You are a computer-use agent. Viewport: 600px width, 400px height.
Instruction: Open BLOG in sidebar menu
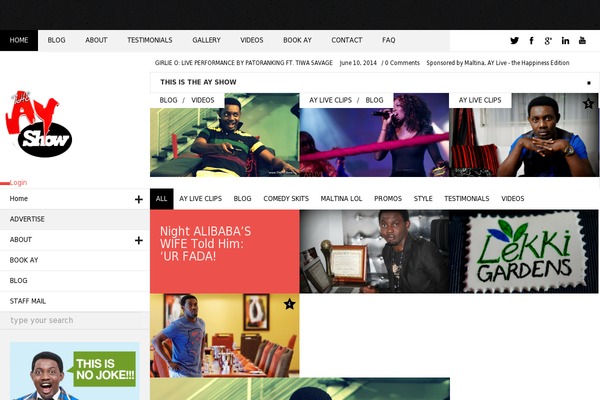point(75,281)
